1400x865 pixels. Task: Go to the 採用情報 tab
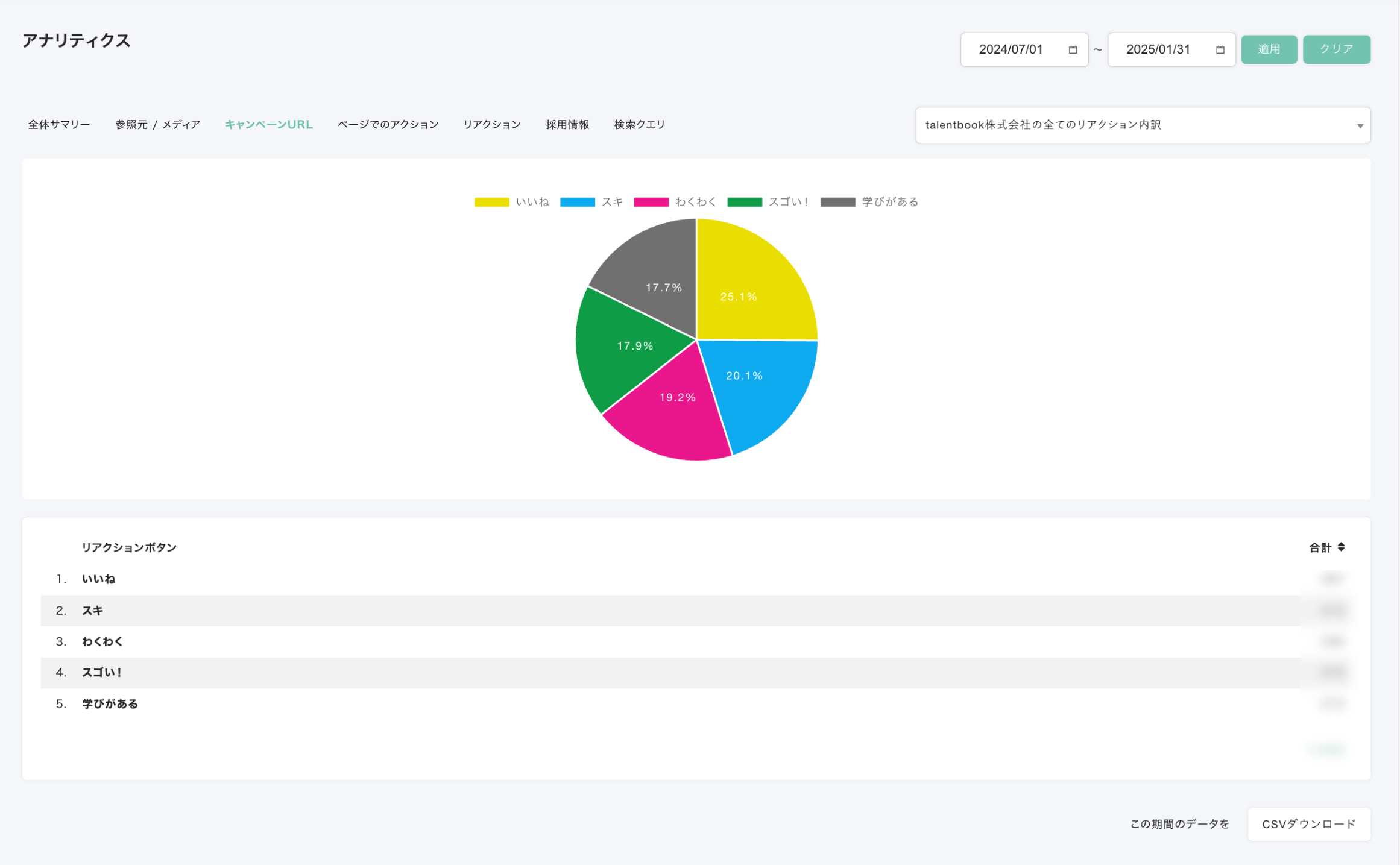(x=567, y=124)
